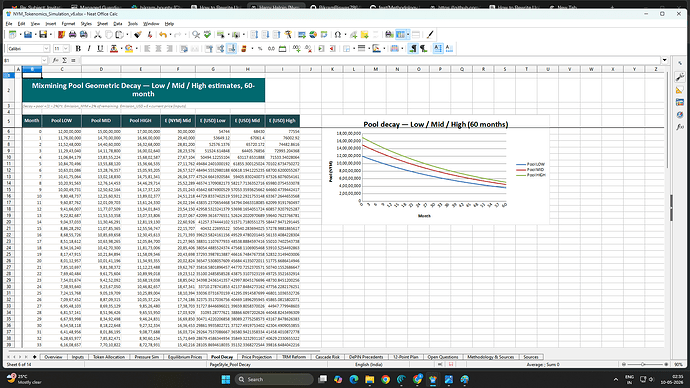Insert a comment via toolbar
This screenshot has width=690, height=388.
click(x=364, y=34)
